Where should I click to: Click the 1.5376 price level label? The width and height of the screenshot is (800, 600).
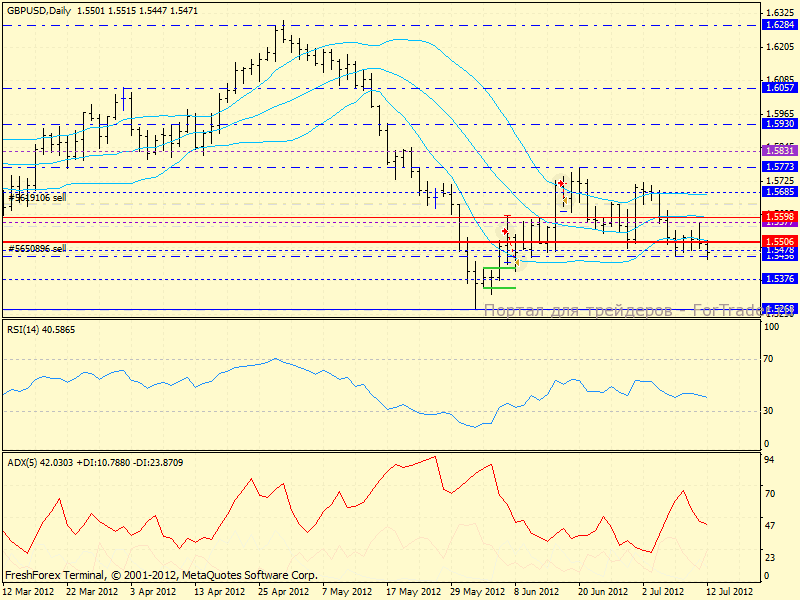click(x=778, y=279)
